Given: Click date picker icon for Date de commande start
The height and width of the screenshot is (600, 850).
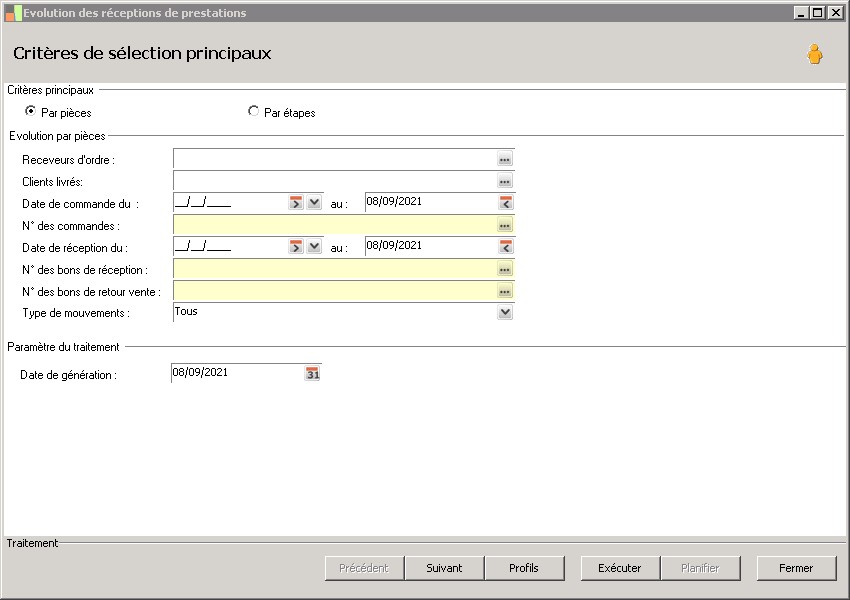Looking at the screenshot, I should [x=296, y=203].
